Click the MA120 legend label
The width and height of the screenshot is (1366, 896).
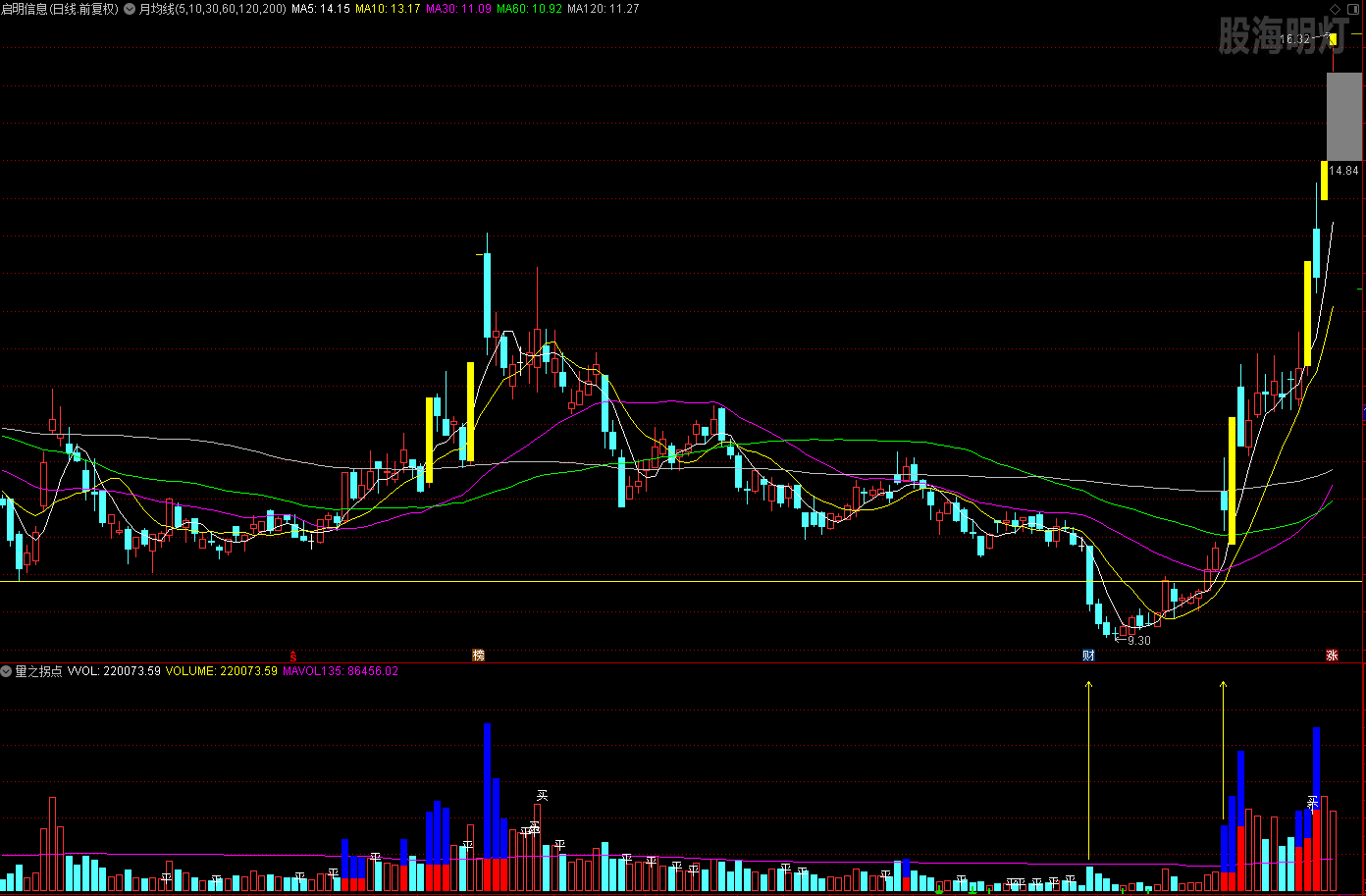click(604, 9)
